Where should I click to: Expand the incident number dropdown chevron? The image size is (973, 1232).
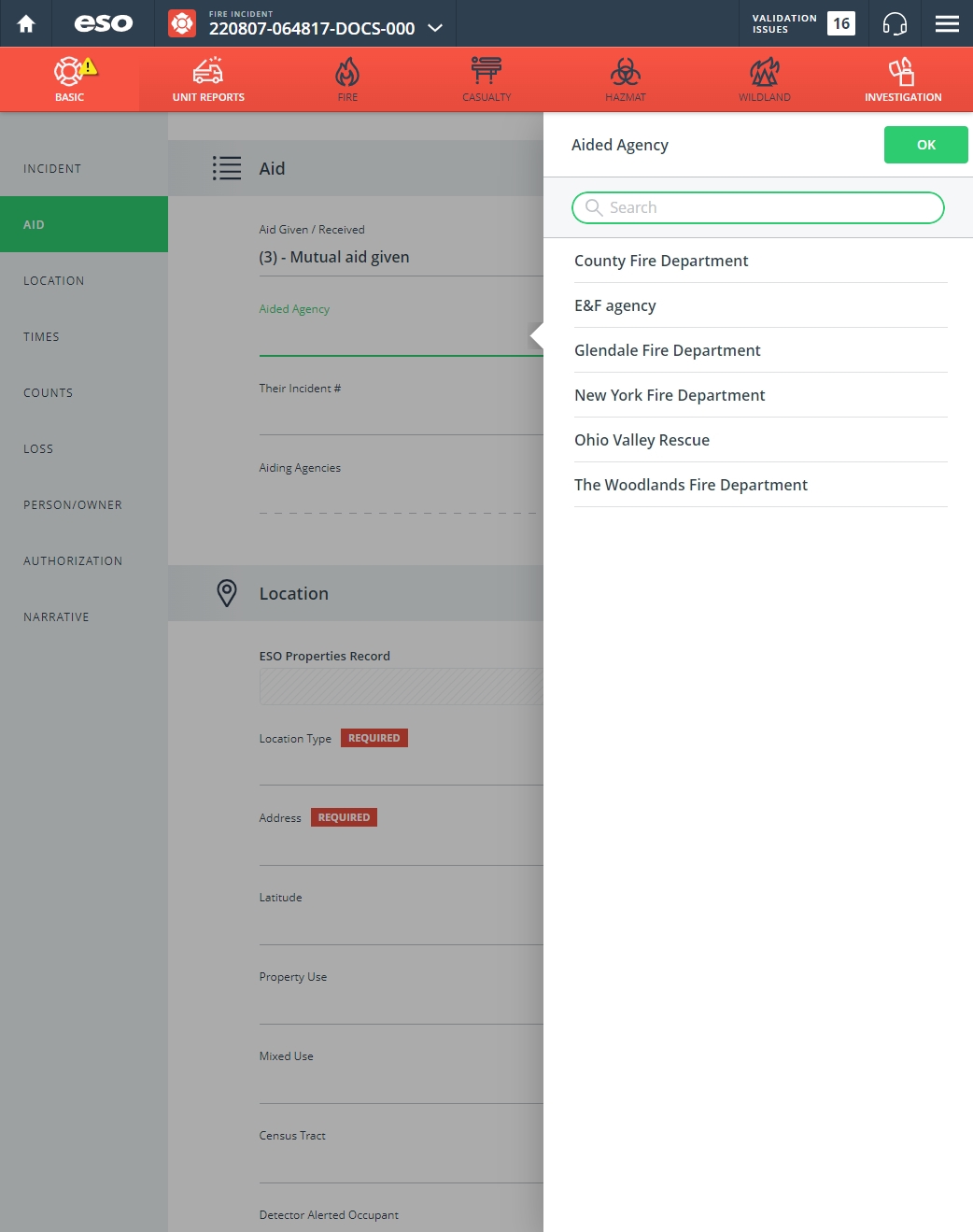pyautogui.click(x=435, y=28)
